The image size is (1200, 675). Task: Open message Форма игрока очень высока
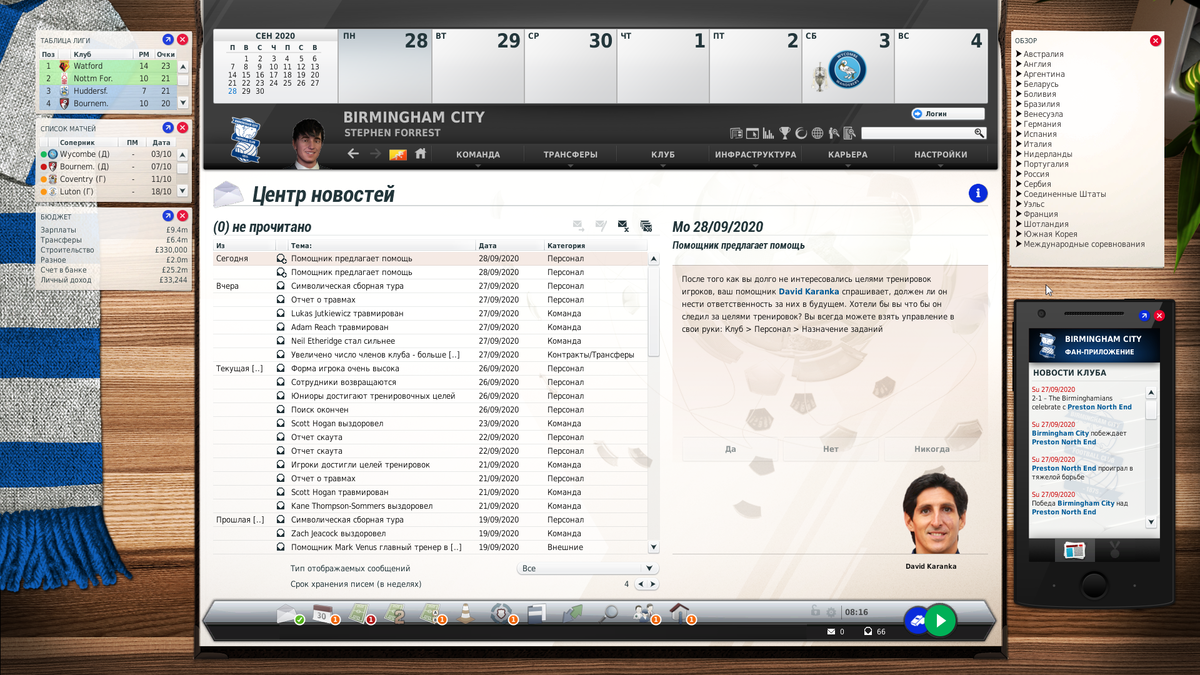[344, 368]
